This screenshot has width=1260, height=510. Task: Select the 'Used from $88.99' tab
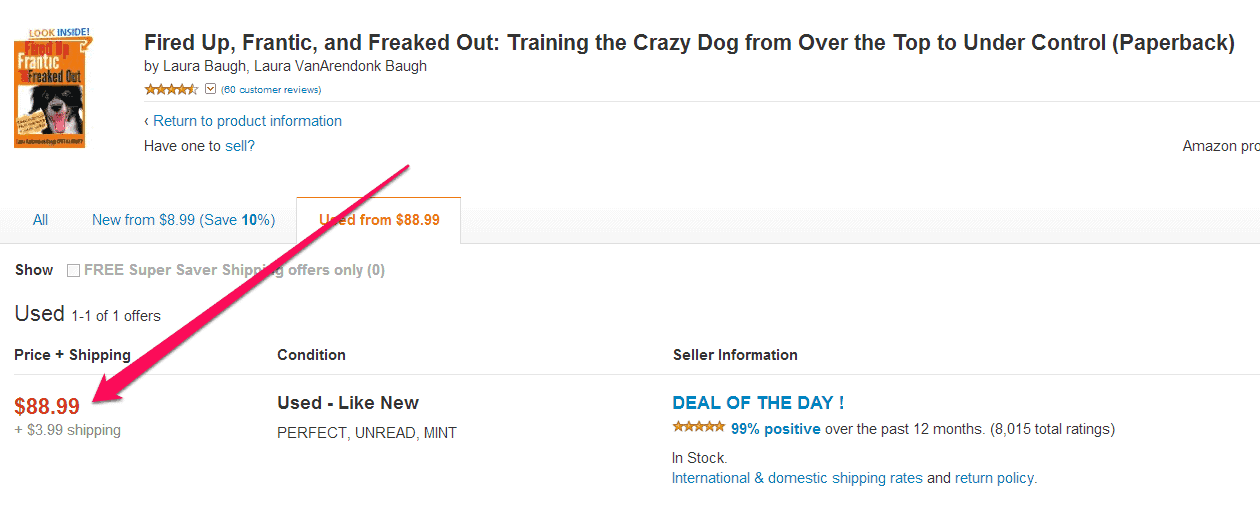tap(379, 220)
